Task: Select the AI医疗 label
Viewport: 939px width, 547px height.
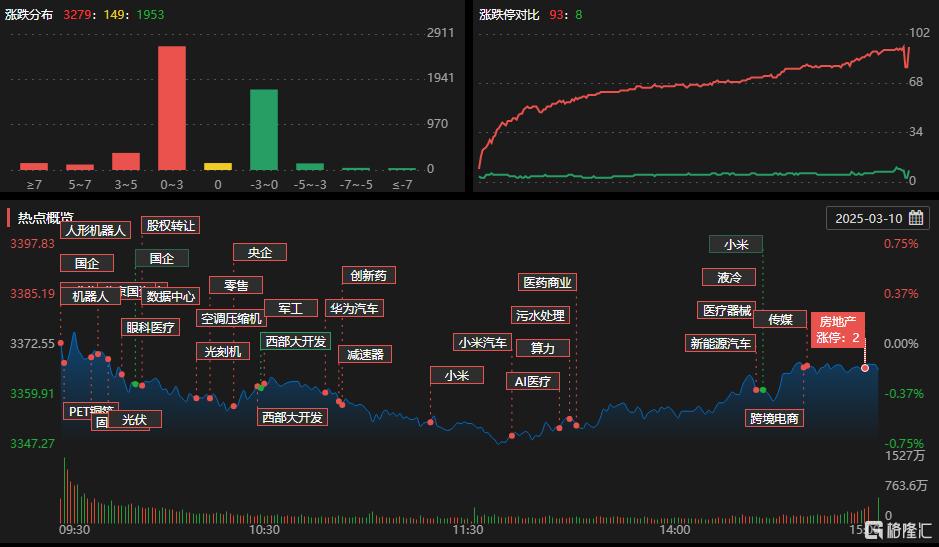Action: tap(533, 381)
